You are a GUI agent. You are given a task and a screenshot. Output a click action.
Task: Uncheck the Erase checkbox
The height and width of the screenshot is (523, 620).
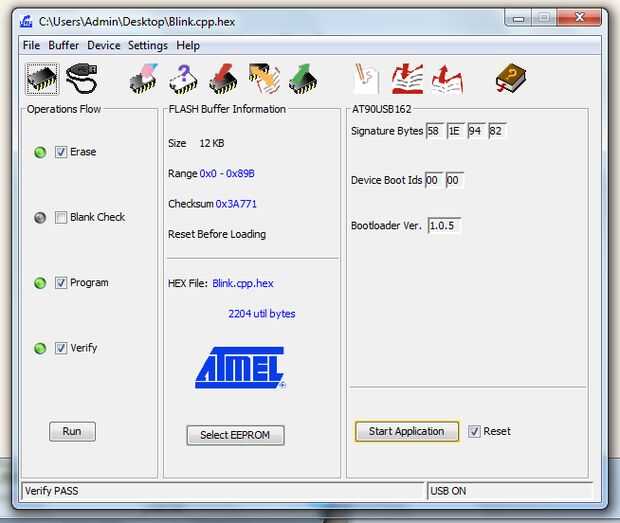pyautogui.click(x=61, y=152)
